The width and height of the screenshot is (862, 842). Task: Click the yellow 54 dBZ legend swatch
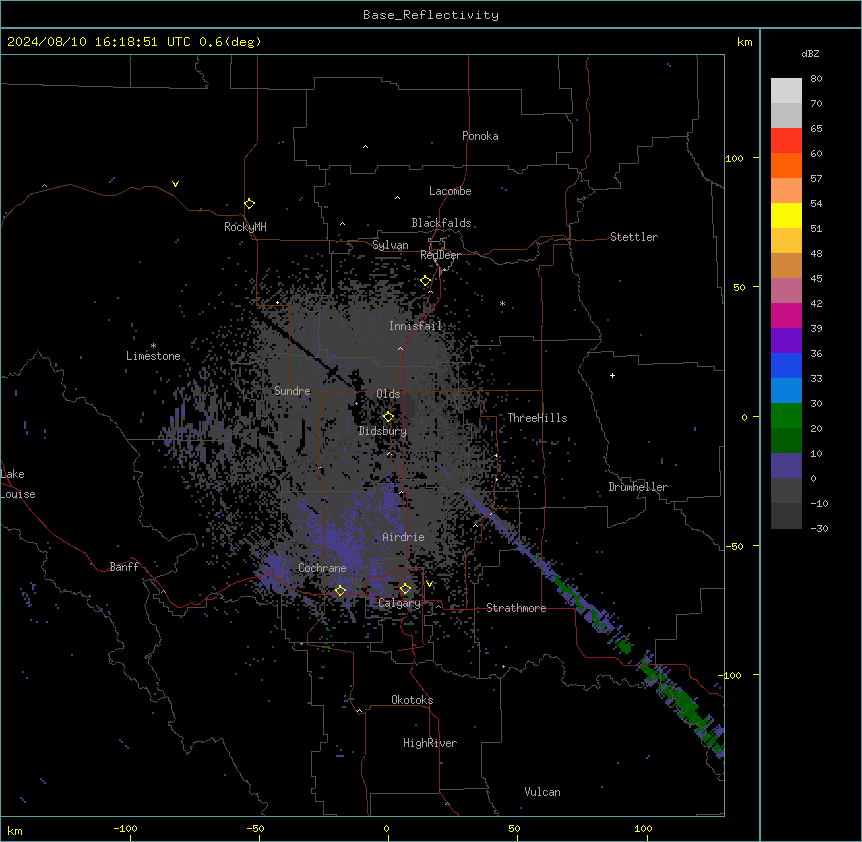[786, 215]
